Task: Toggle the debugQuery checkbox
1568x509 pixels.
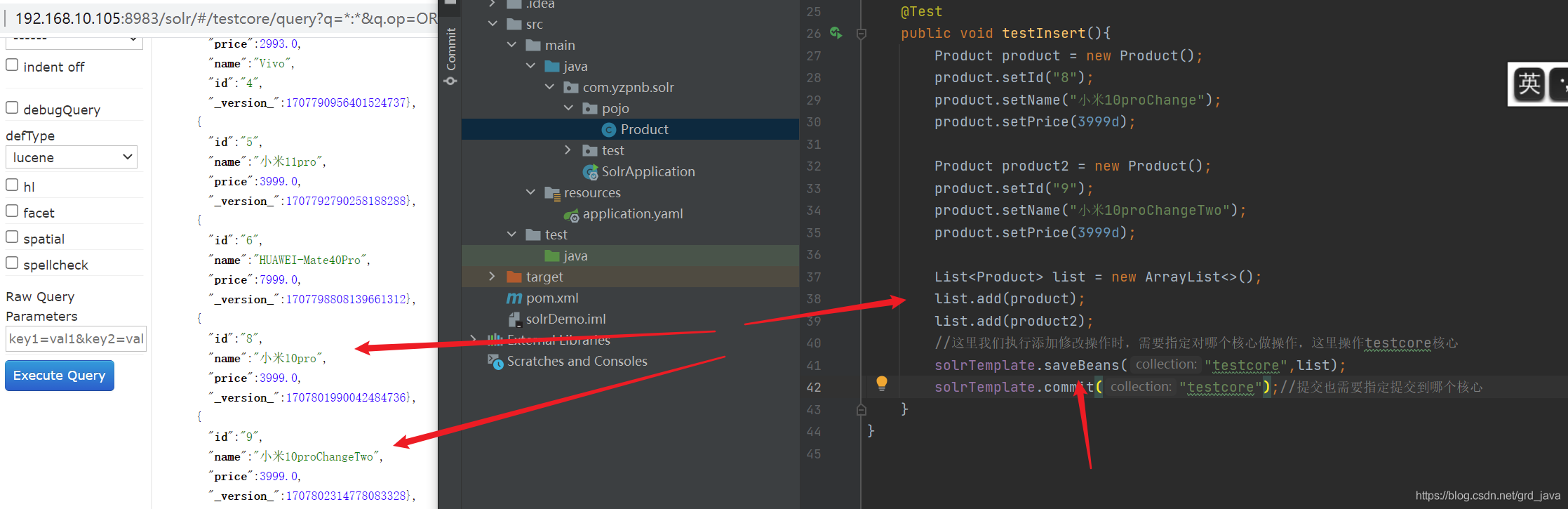Action: pyautogui.click(x=12, y=107)
